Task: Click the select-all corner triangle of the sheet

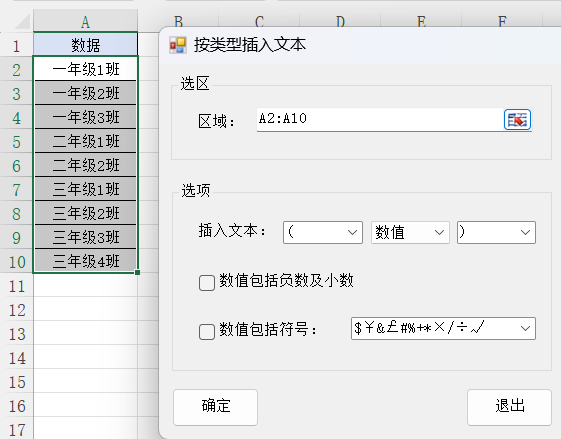Action: 23,22
